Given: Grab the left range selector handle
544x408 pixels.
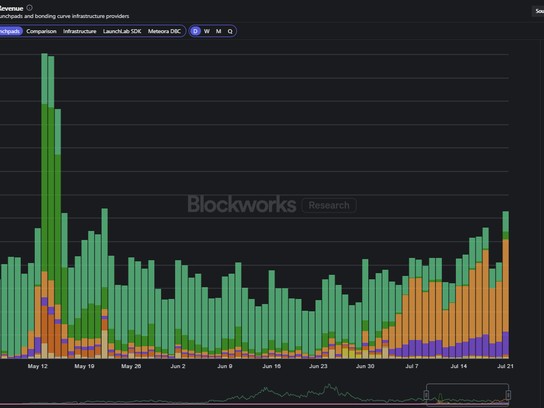Looking at the screenshot, I should pyautogui.click(x=426, y=394).
